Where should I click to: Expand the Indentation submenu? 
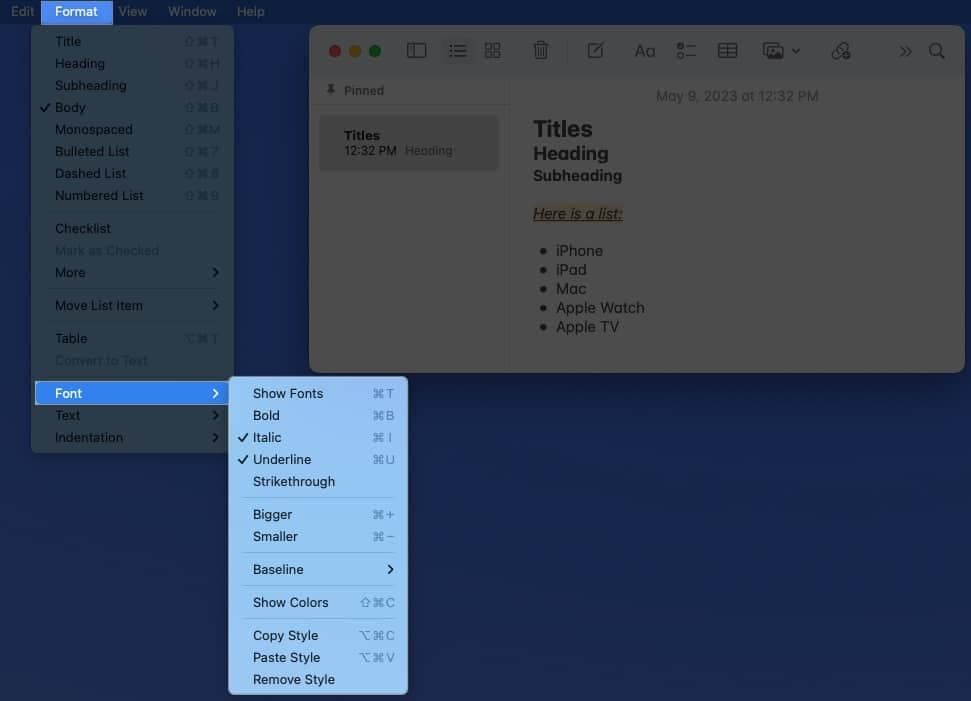(132, 438)
